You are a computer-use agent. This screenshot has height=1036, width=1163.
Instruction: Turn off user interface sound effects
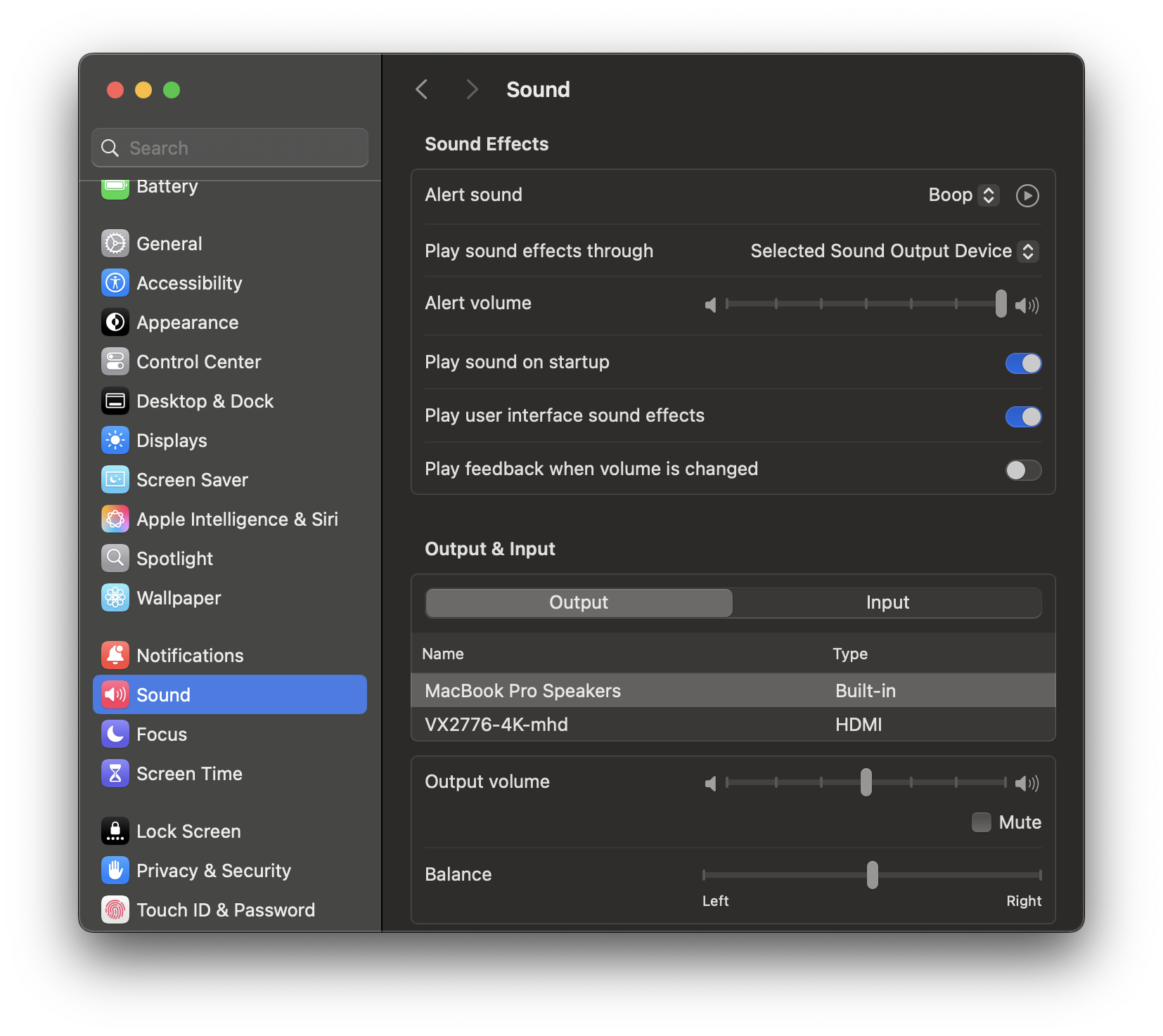(1023, 416)
